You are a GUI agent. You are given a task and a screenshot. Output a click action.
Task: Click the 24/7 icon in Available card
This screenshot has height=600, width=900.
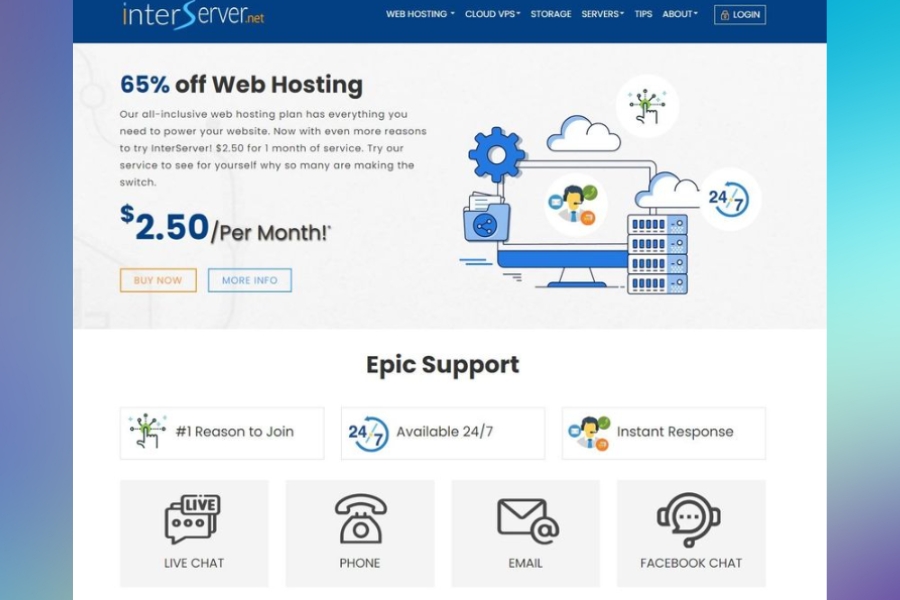pos(368,433)
